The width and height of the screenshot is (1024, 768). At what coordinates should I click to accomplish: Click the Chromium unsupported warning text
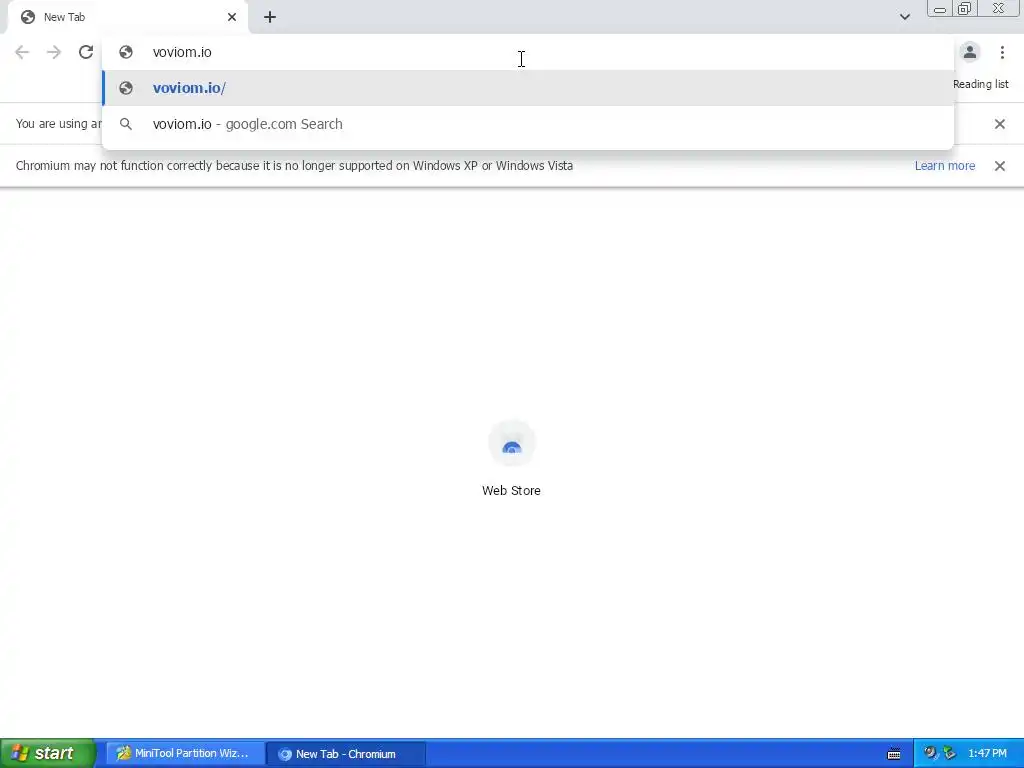294,166
